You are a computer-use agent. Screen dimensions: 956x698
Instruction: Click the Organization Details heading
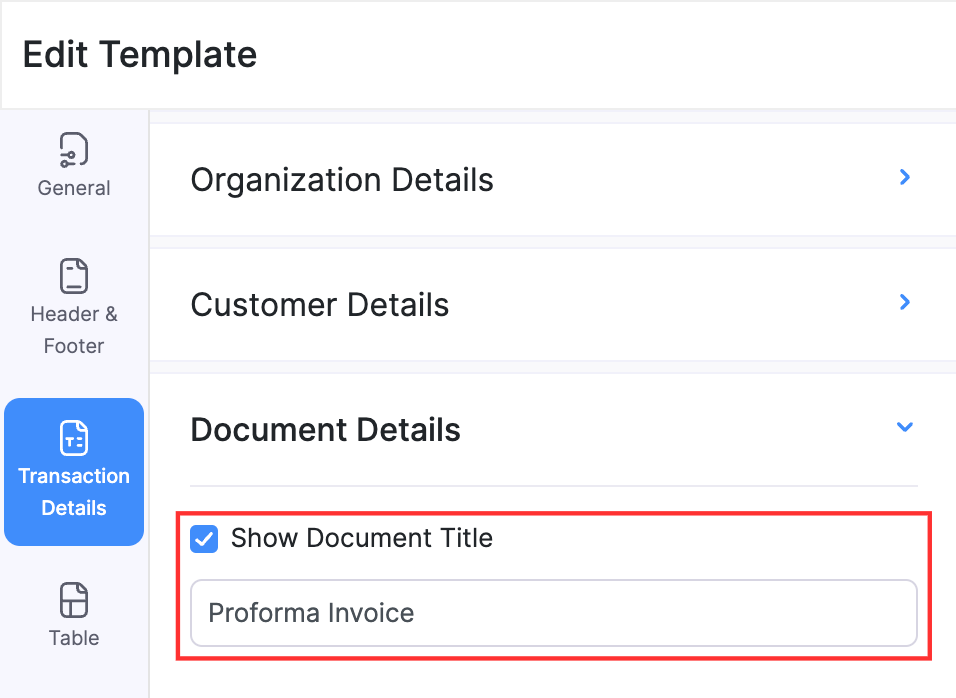point(342,180)
